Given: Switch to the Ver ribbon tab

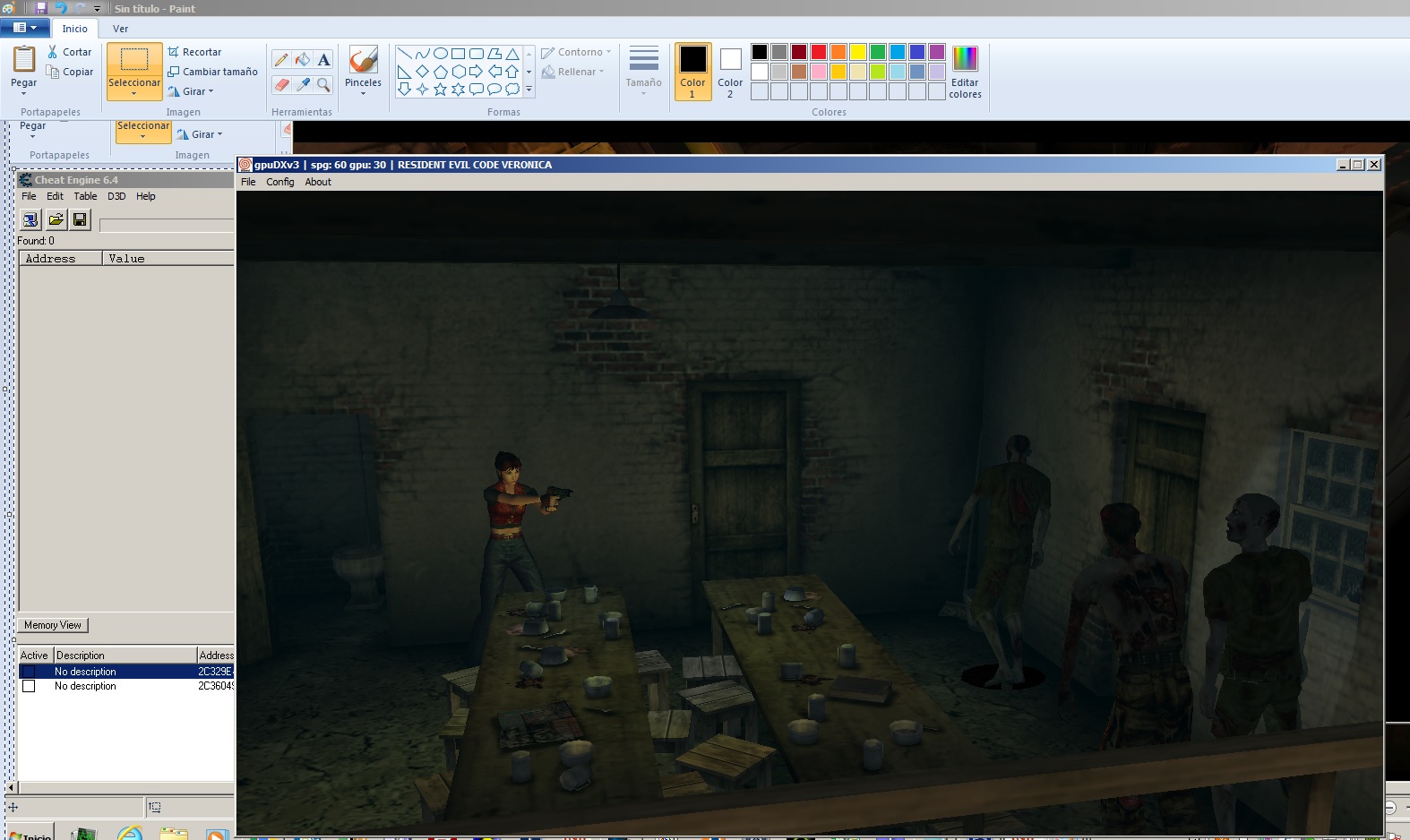Looking at the screenshot, I should point(120,29).
